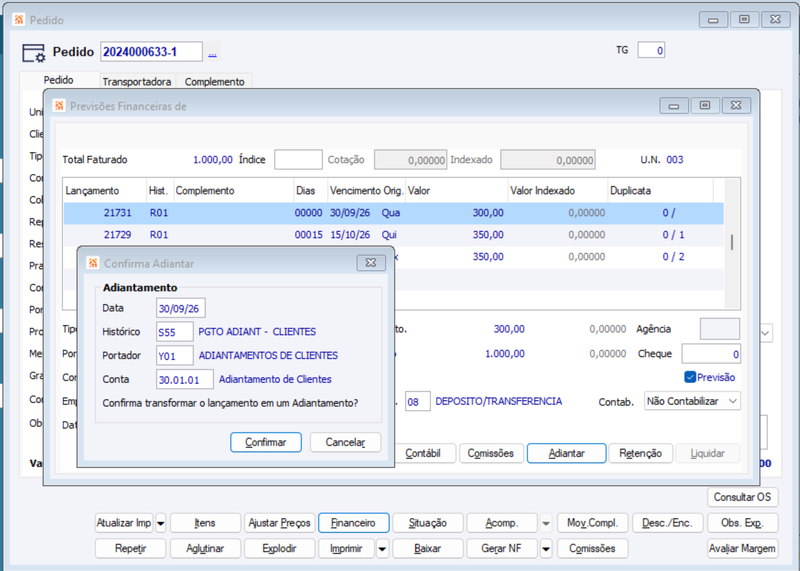The width and height of the screenshot is (800, 571).
Task: Minimize the Previsões Financeiras window
Action: [674, 105]
